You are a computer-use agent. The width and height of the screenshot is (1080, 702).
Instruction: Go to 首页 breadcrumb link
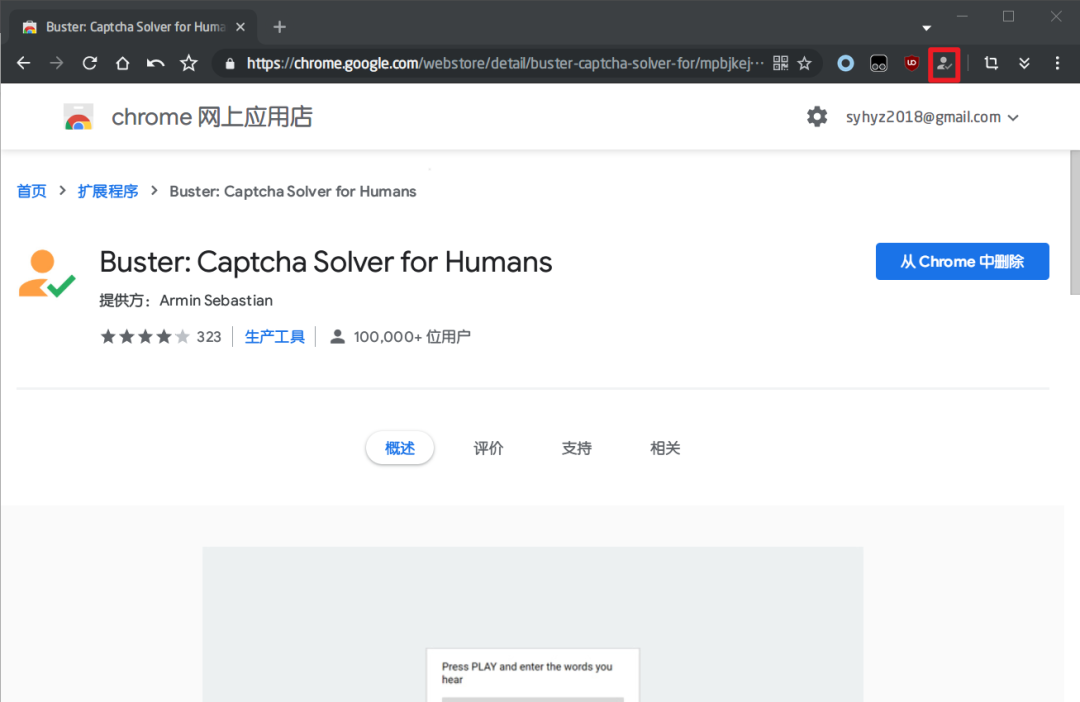[x=32, y=192]
